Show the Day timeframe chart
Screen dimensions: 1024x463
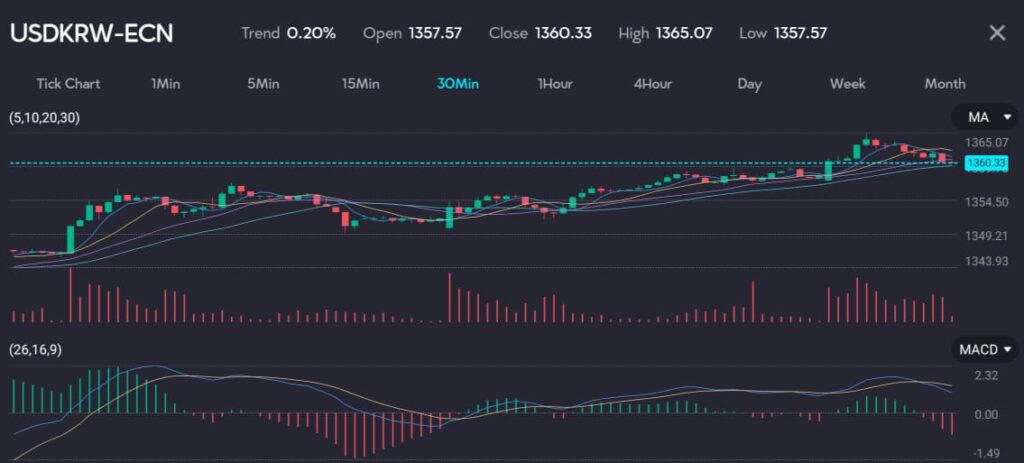coord(750,84)
